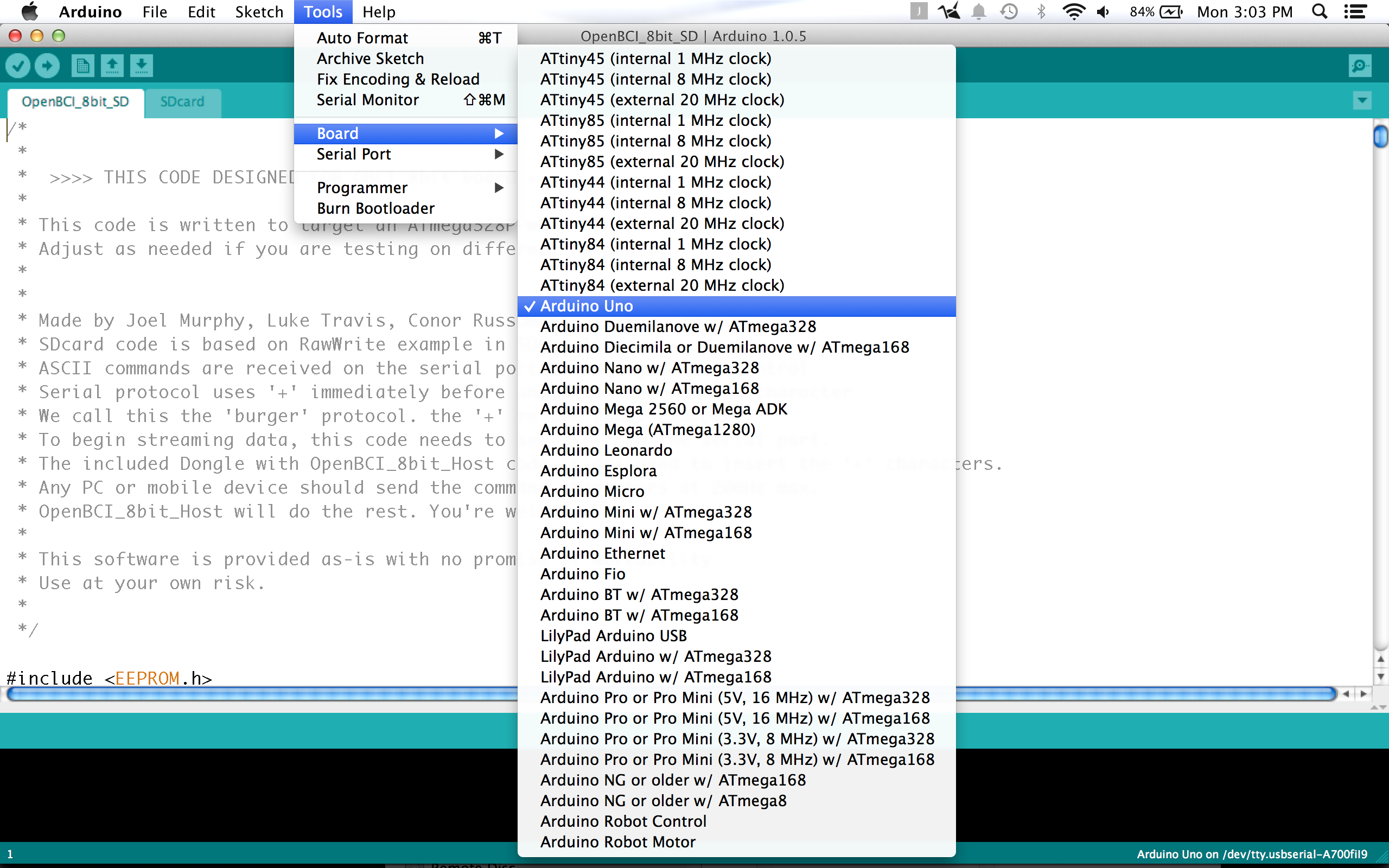
Task: Open the Sketch menu
Action: pos(259,12)
